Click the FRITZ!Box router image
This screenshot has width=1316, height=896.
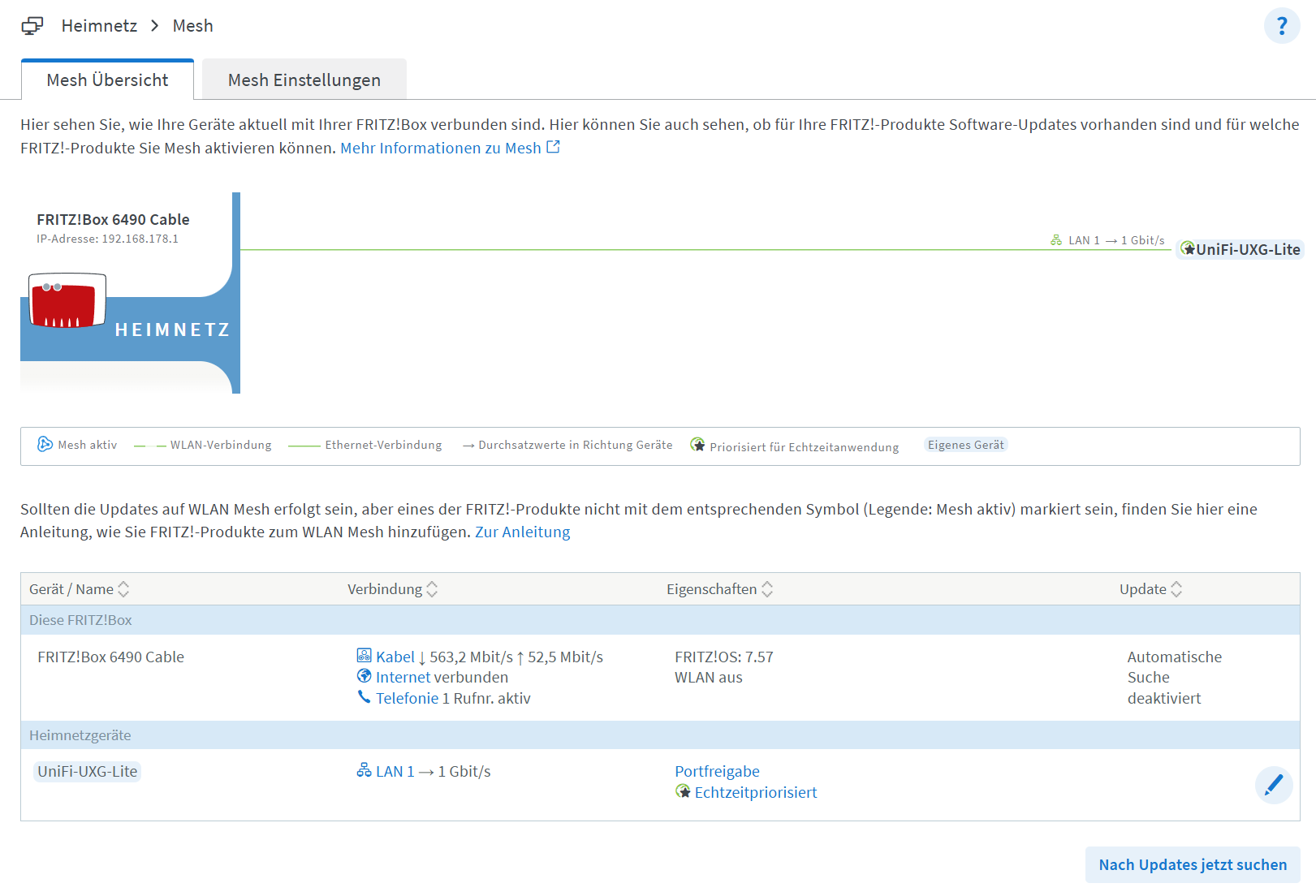pos(67,300)
